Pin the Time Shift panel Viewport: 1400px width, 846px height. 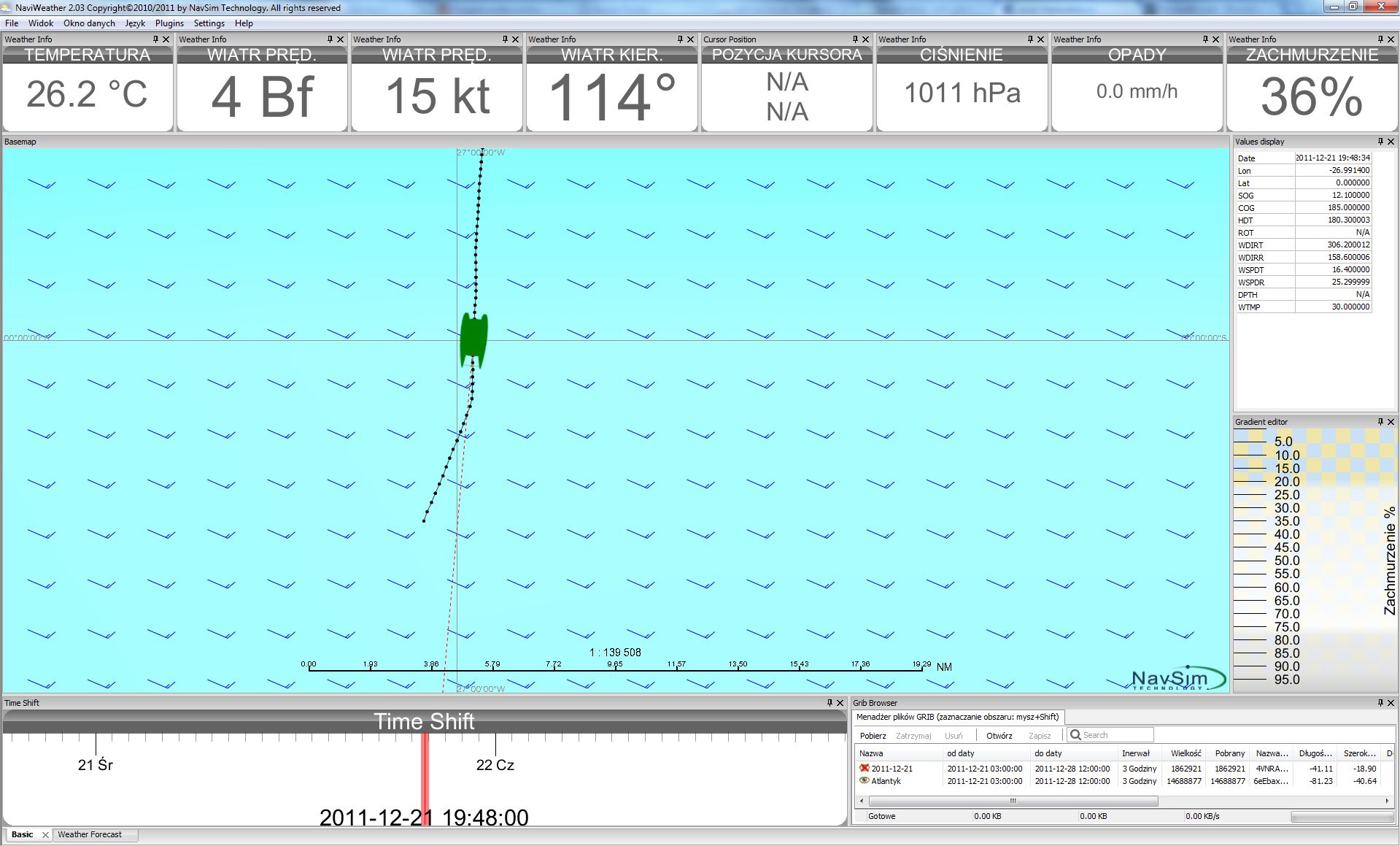(829, 703)
